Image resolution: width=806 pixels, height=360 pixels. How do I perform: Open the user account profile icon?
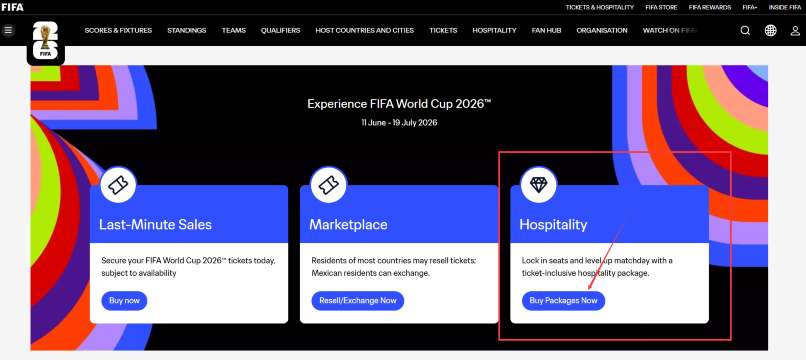795,30
